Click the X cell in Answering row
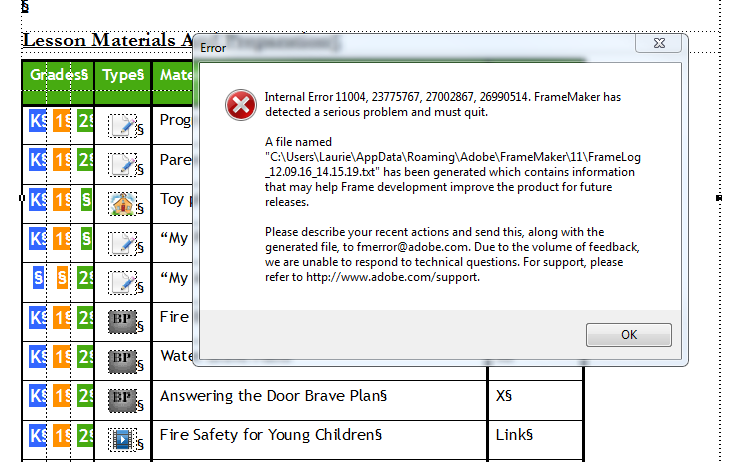This screenshot has width=739, height=462. [x=535, y=401]
